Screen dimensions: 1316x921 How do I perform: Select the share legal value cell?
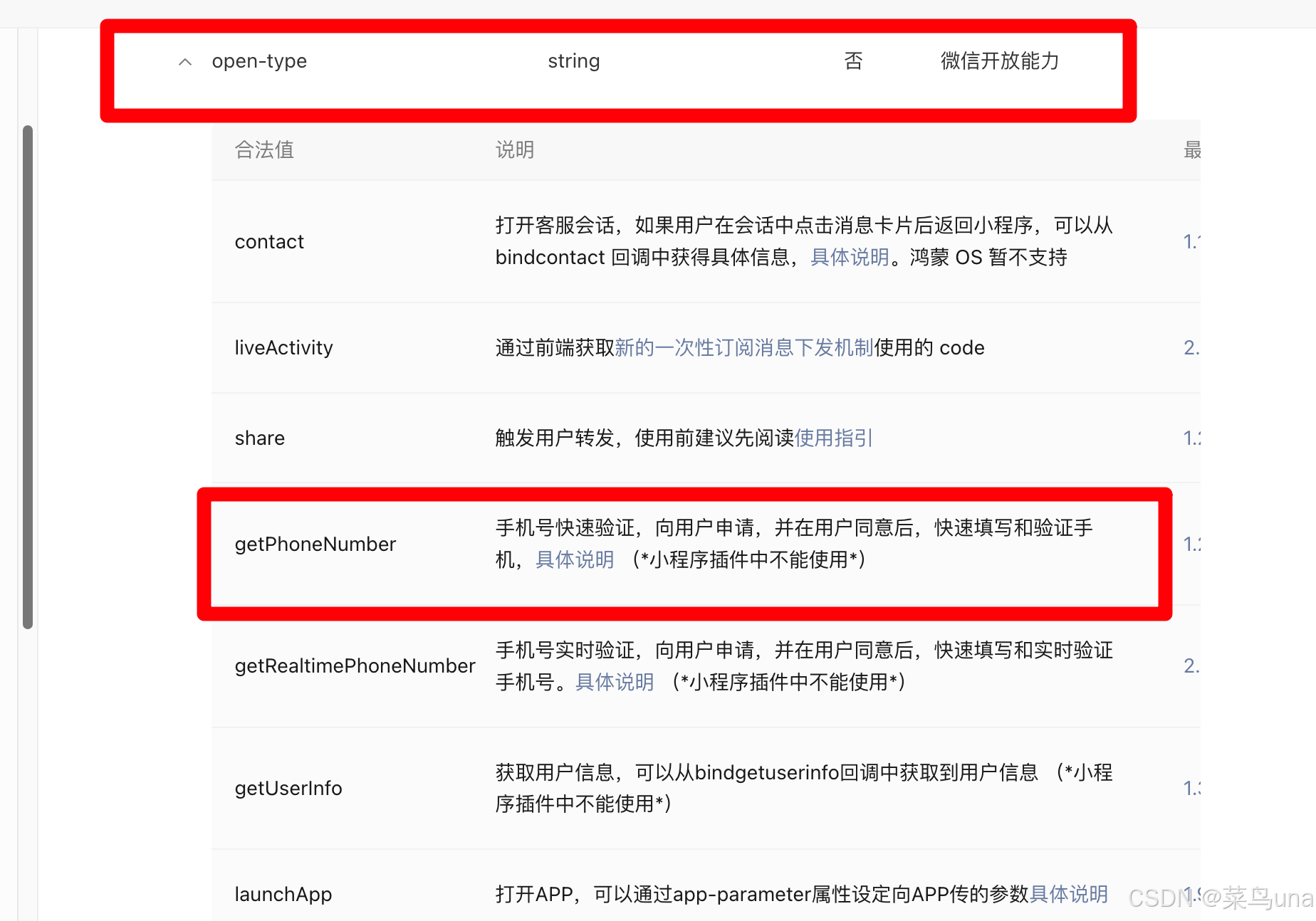(x=259, y=438)
